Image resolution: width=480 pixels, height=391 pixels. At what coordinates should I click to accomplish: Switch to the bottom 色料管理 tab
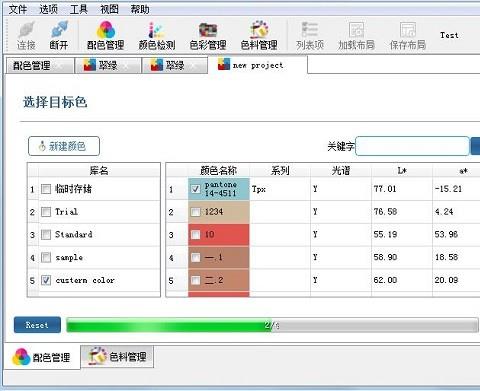117,357
